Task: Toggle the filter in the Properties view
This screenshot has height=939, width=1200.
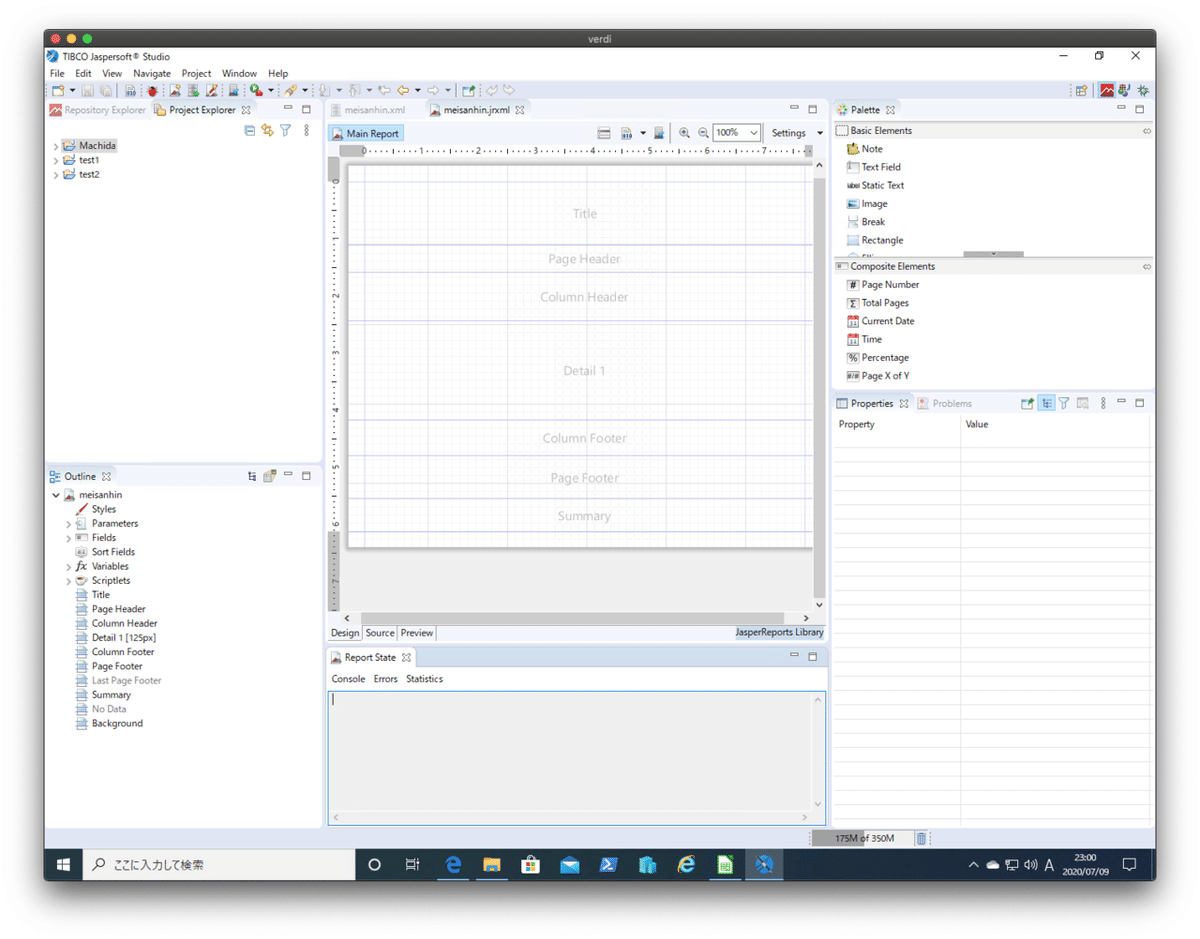Action: point(1065,403)
